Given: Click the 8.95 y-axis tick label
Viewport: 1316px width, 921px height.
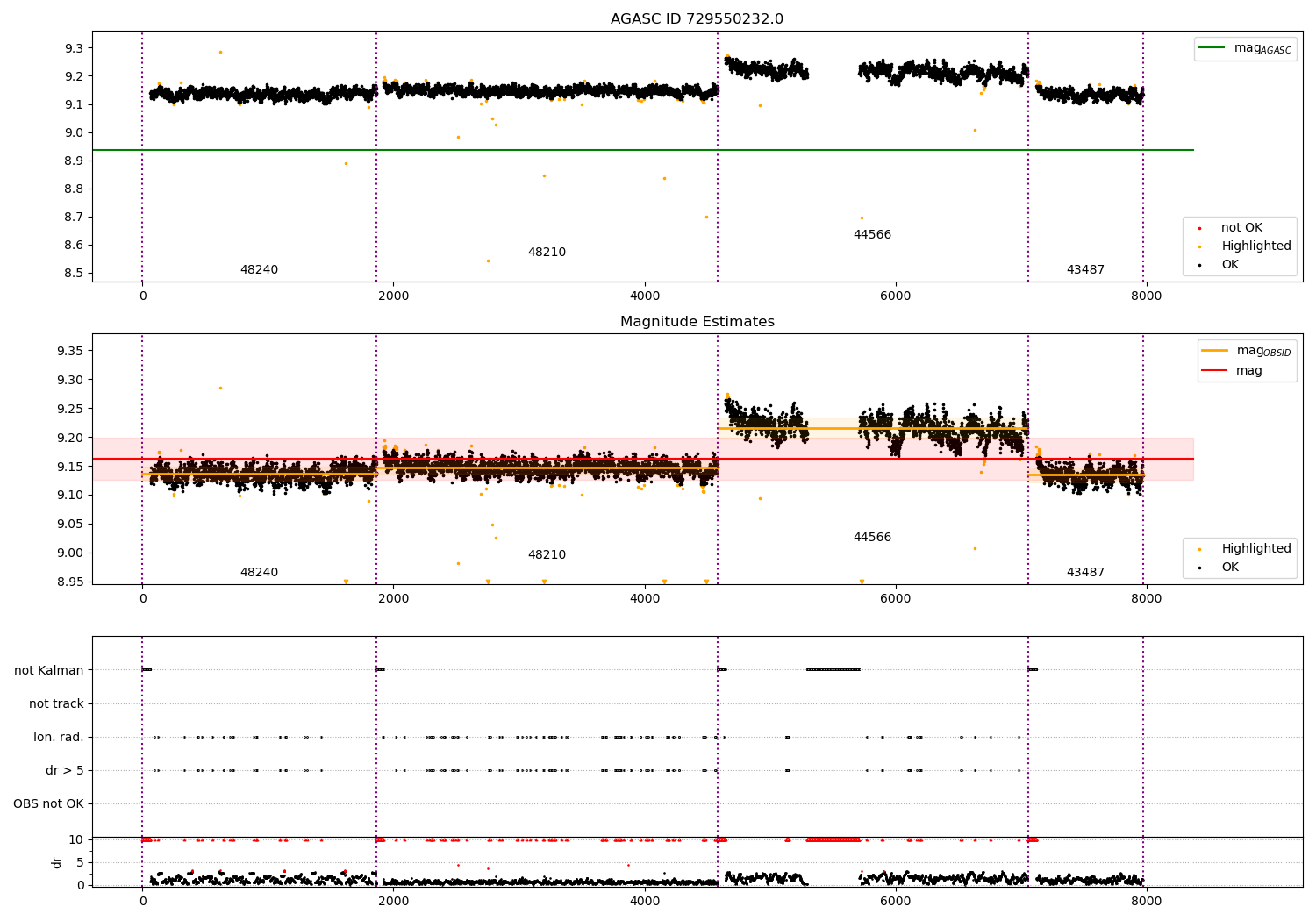Looking at the screenshot, I should (x=70, y=582).
